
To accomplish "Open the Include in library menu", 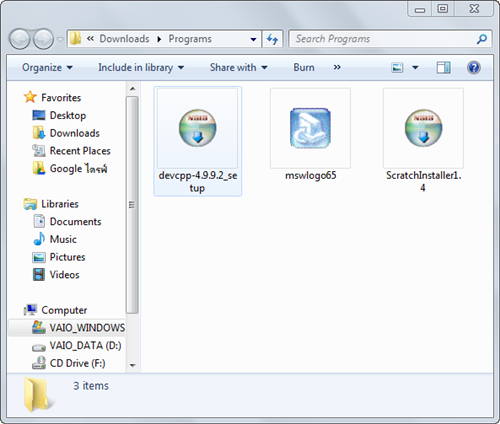I will tap(141, 68).
